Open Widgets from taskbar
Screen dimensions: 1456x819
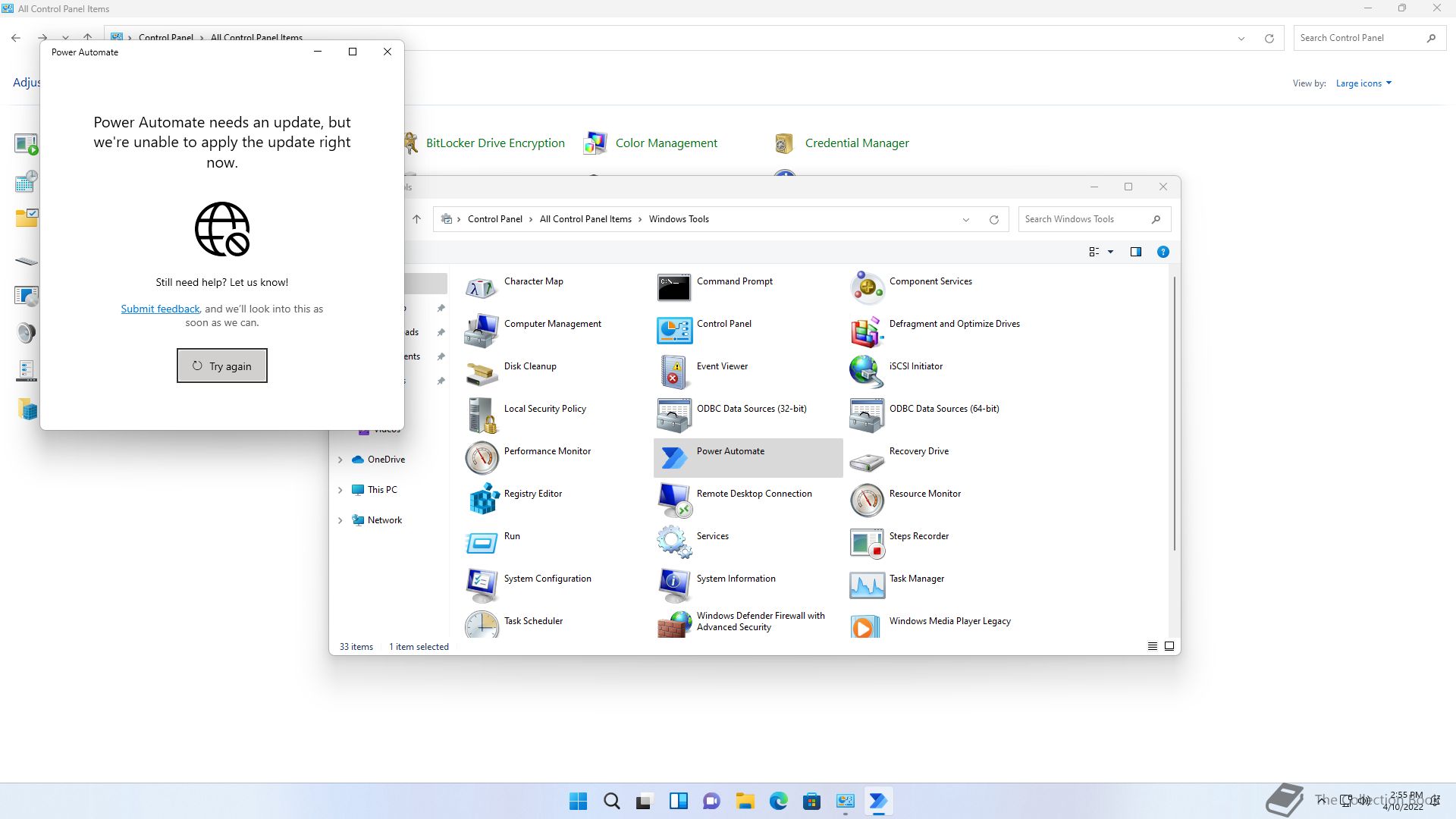coord(678,801)
